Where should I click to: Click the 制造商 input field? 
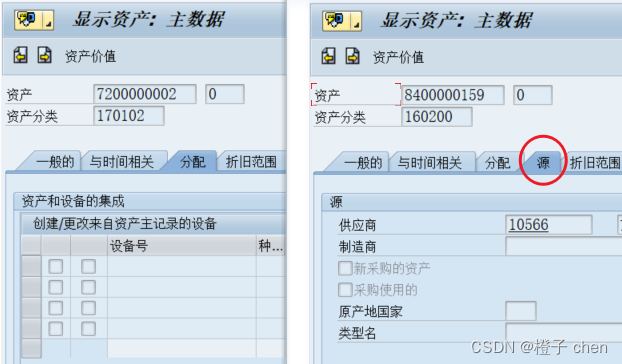[x=564, y=246]
